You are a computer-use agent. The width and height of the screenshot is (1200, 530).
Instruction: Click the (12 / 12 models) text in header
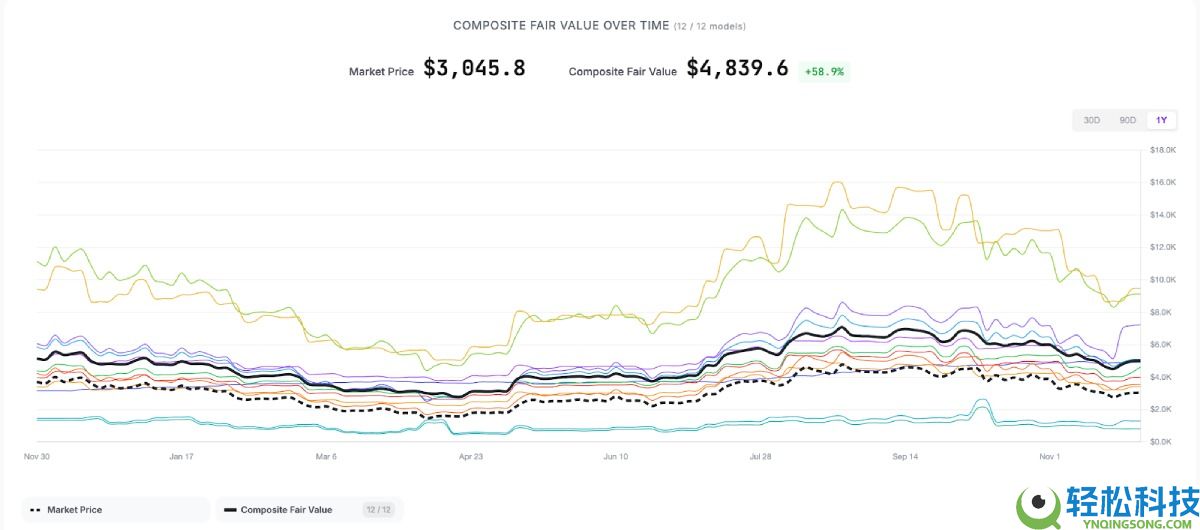(708, 26)
